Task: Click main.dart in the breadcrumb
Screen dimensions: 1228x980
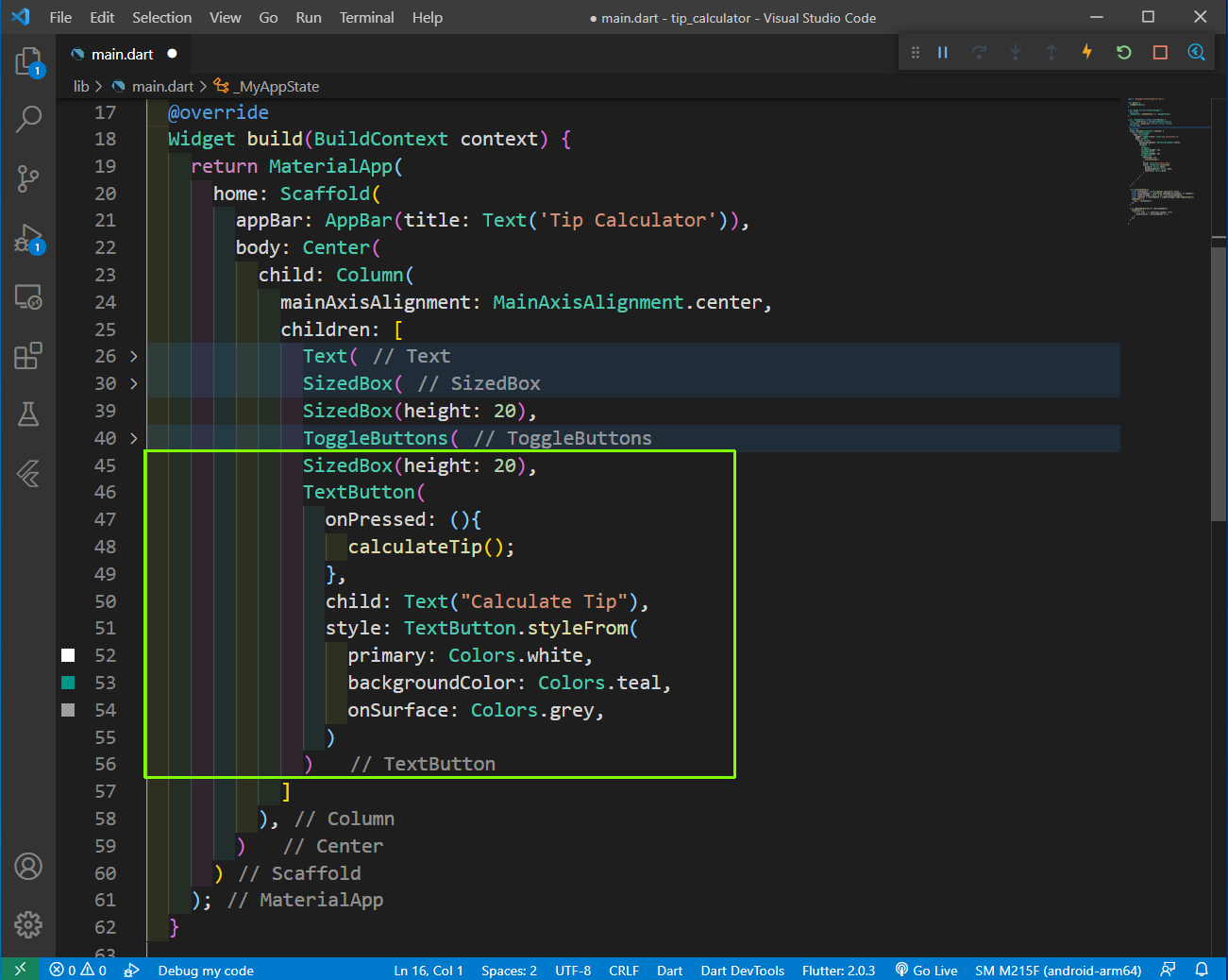Action: click(x=162, y=86)
